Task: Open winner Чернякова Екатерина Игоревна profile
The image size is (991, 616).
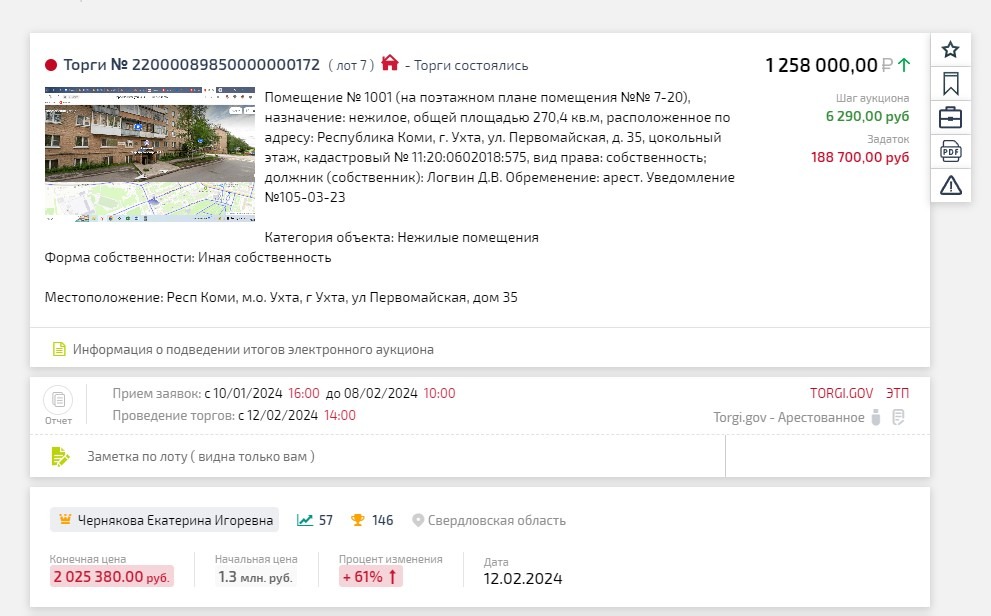Action: pyautogui.click(x=175, y=520)
